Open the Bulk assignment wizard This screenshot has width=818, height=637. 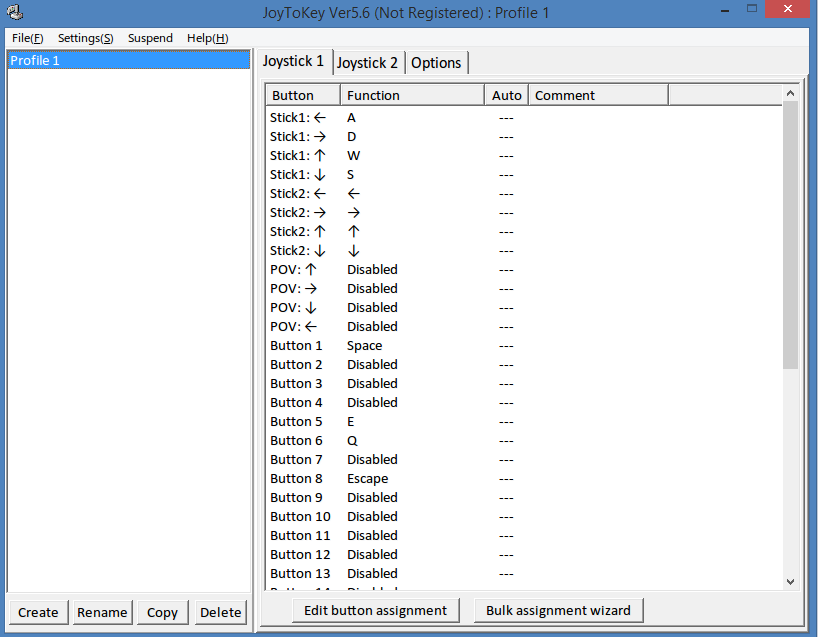point(558,610)
